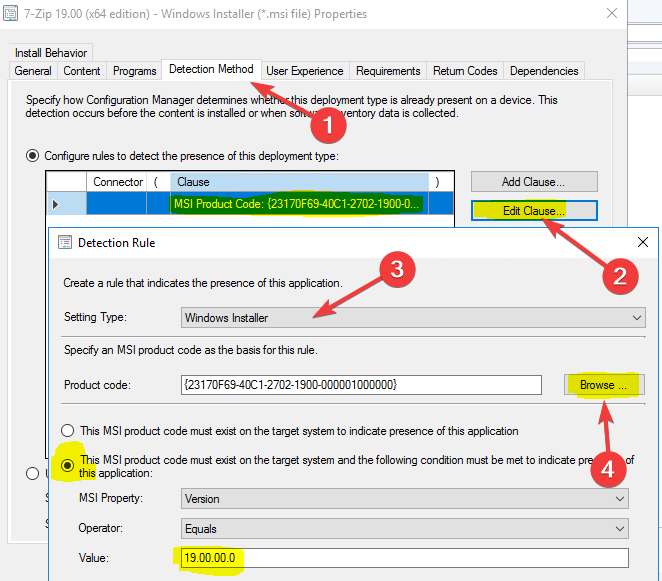
Task: Select 'product code must exist' only radio option
Action: [68, 431]
